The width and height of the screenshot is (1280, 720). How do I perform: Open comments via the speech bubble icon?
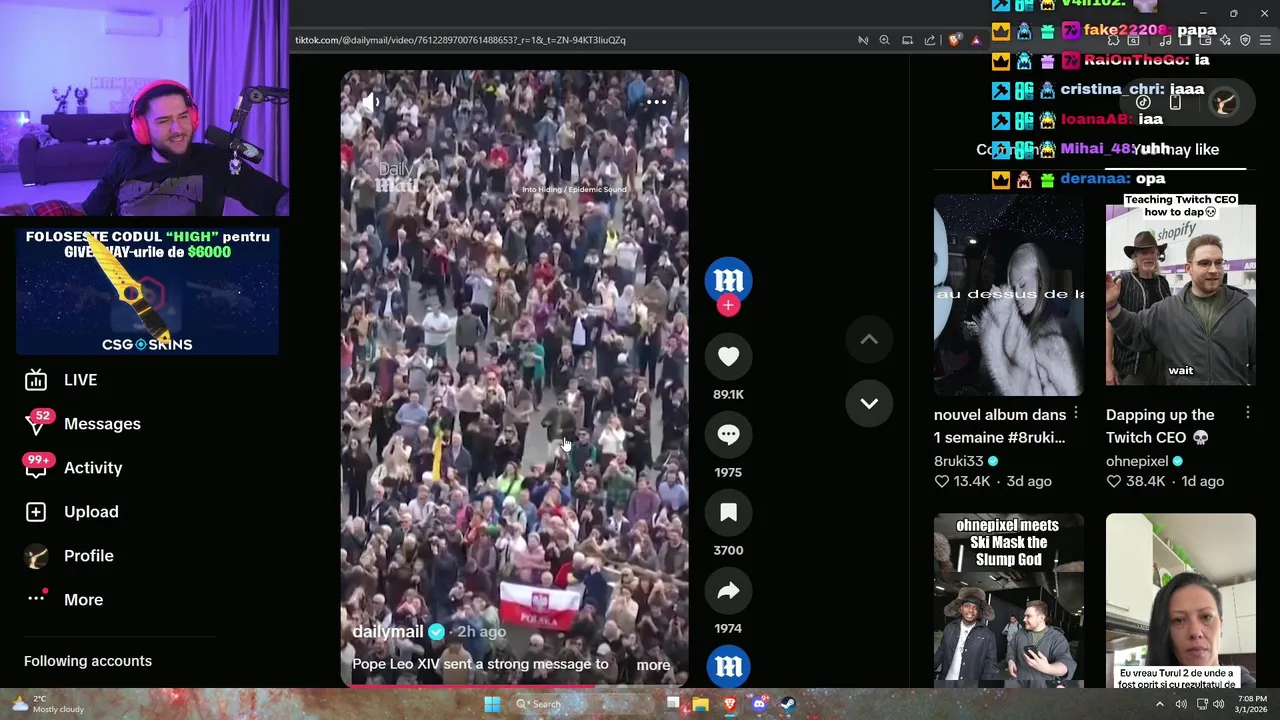pos(728,435)
